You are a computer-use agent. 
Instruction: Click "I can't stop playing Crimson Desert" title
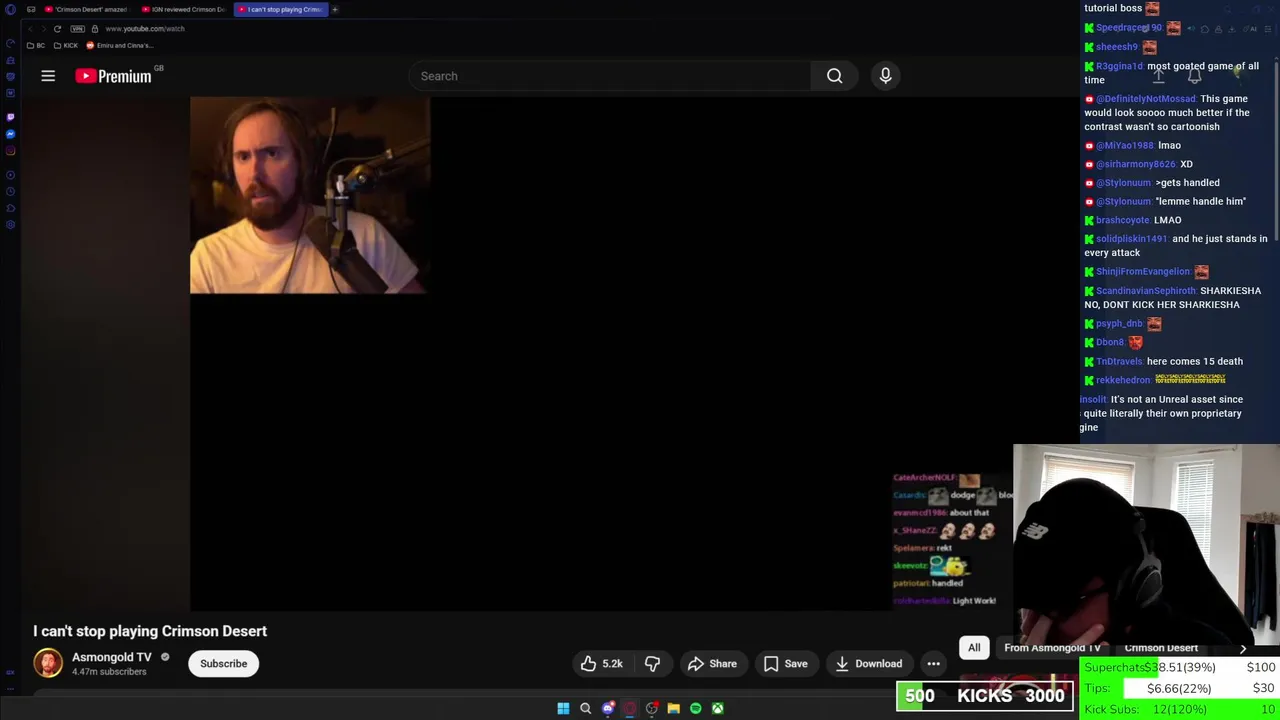(150, 631)
